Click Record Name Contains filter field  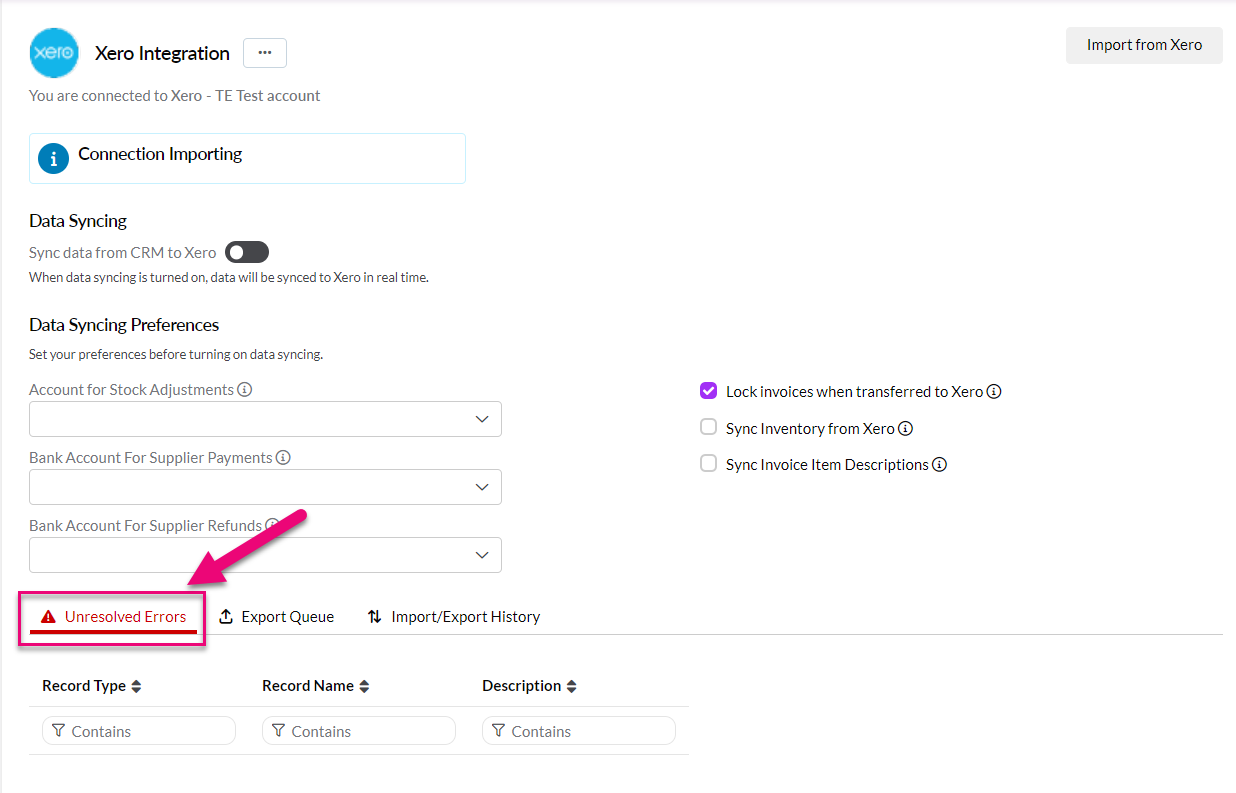[x=359, y=731]
